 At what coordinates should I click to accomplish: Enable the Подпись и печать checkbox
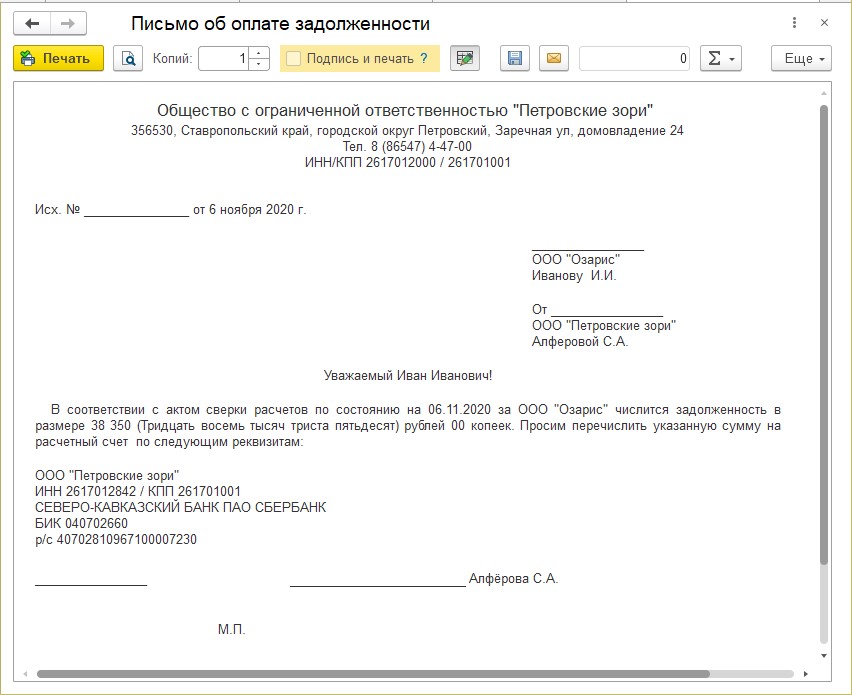[x=293, y=58]
